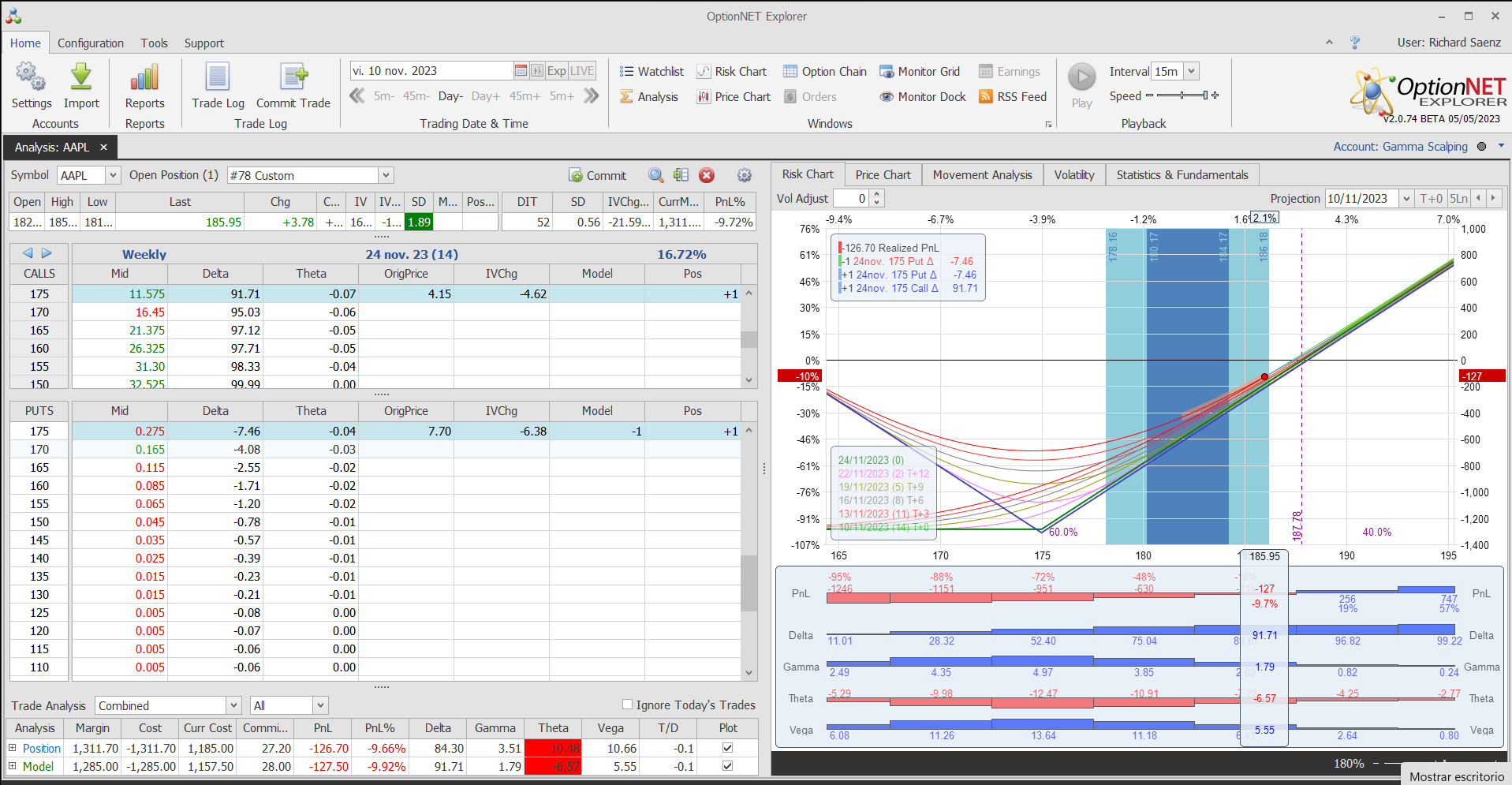Open analysis settings gear at panel right

coord(744,175)
